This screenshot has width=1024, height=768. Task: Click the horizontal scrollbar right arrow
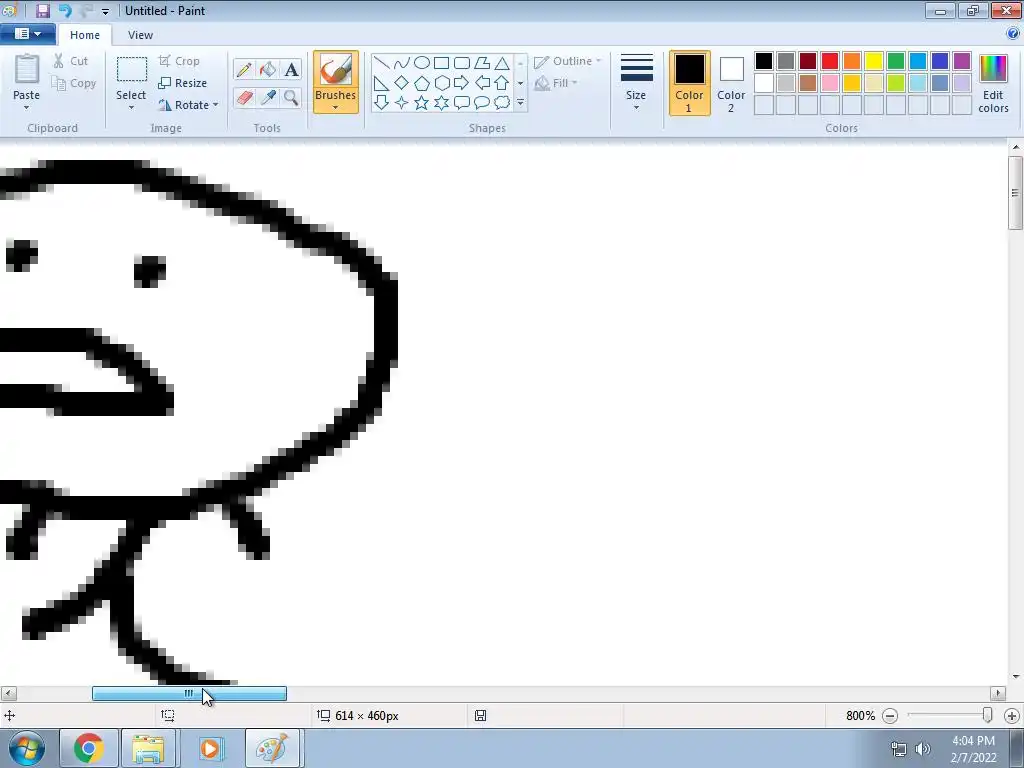[997, 694]
